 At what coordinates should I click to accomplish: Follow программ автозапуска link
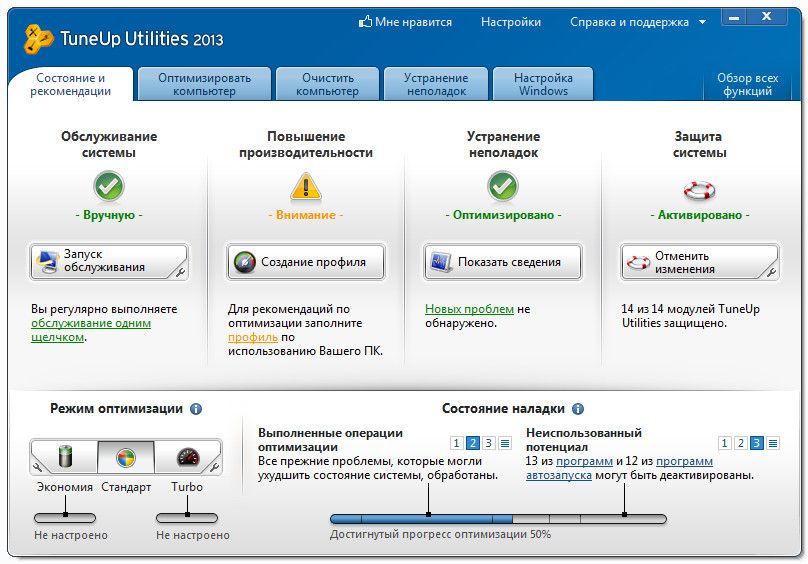(619, 468)
